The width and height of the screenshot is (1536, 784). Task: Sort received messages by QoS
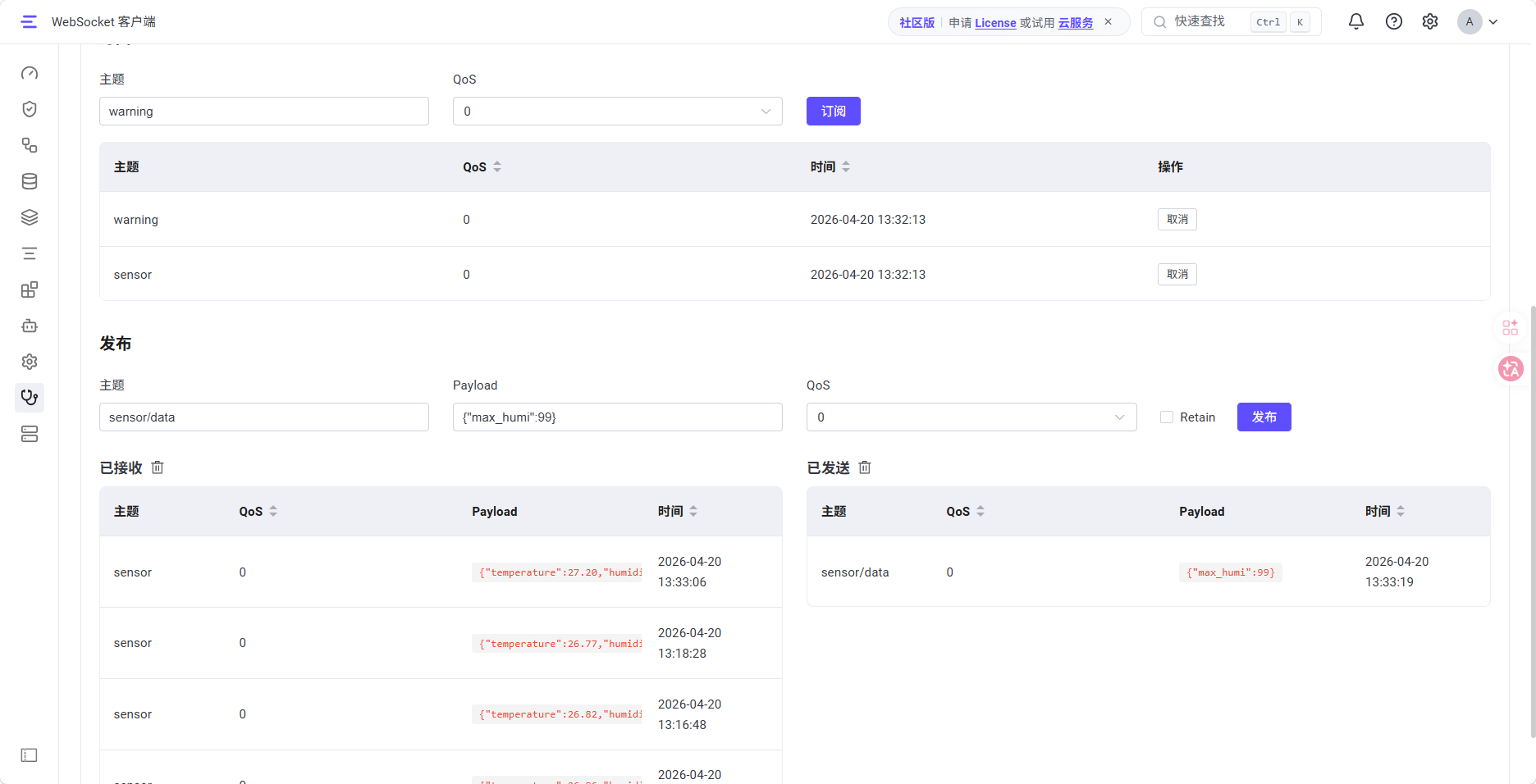pyautogui.click(x=273, y=512)
